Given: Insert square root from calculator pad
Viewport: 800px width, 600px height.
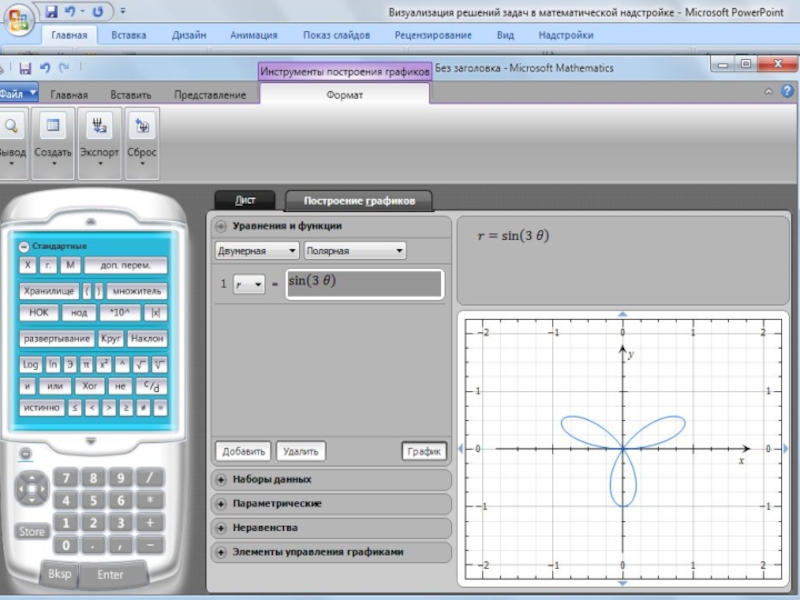Looking at the screenshot, I should point(140,364).
